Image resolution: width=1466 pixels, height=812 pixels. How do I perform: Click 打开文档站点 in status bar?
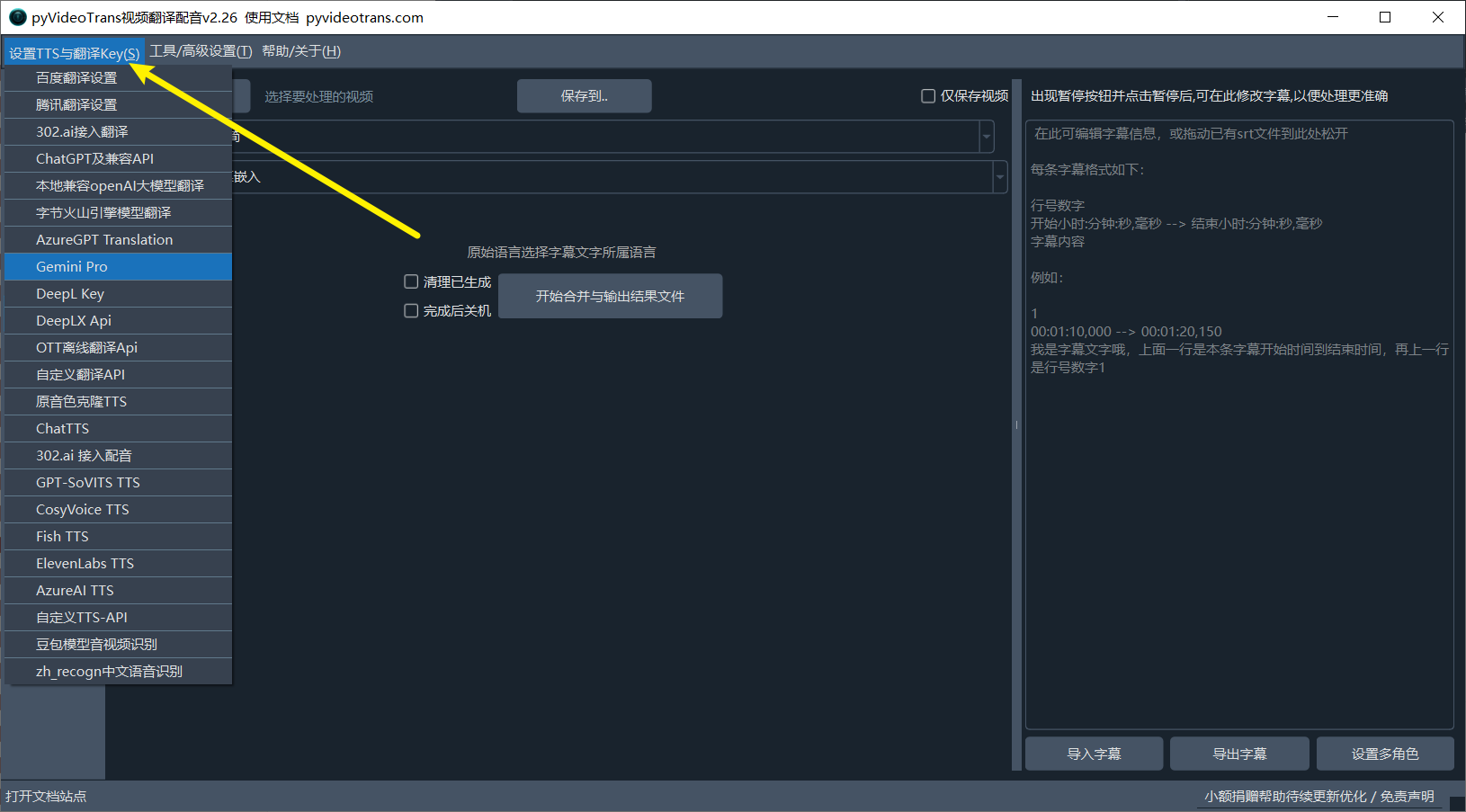tap(46, 797)
